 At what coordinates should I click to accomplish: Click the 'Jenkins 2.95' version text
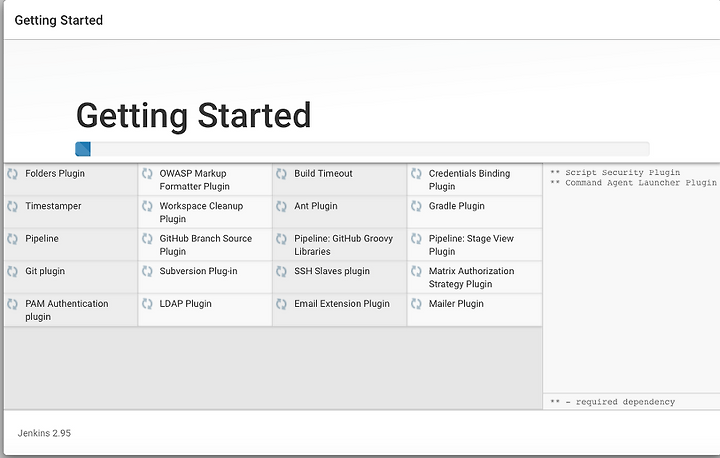point(45,433)
